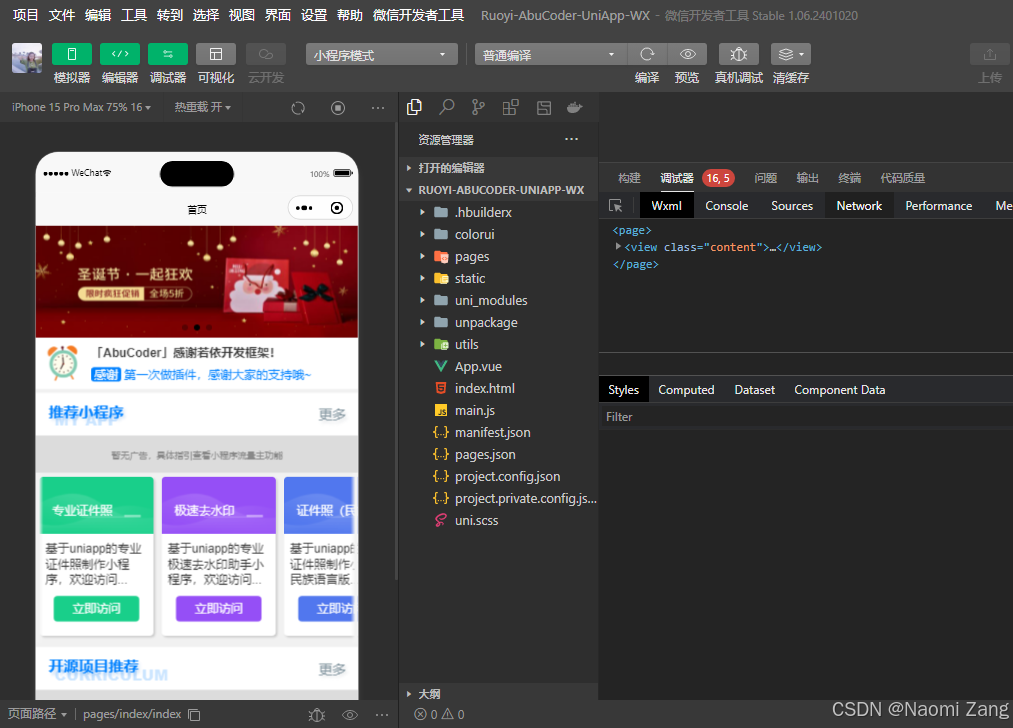Select the extensions icon in activity bar
The image size is (1013, 728).
510,107
